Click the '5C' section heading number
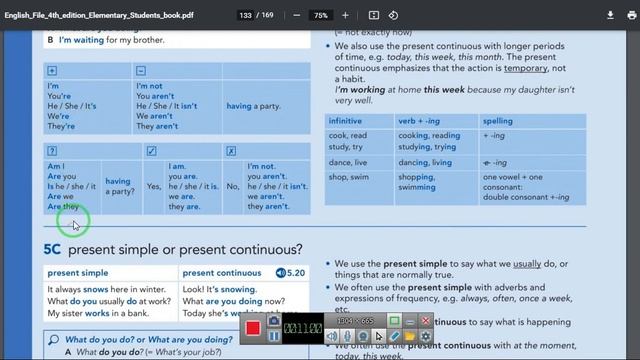The width and height of the screenshot is (640, 360). pos(52,249)
